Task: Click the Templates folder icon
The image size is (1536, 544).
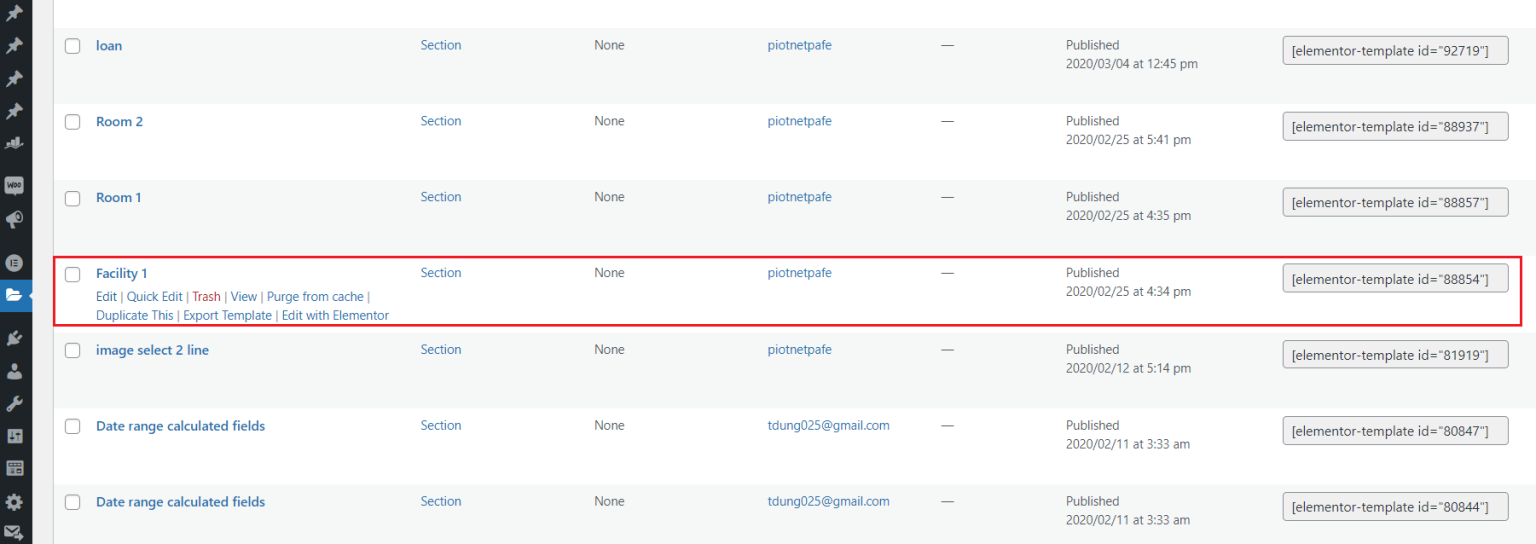Action: coord(14,295)
